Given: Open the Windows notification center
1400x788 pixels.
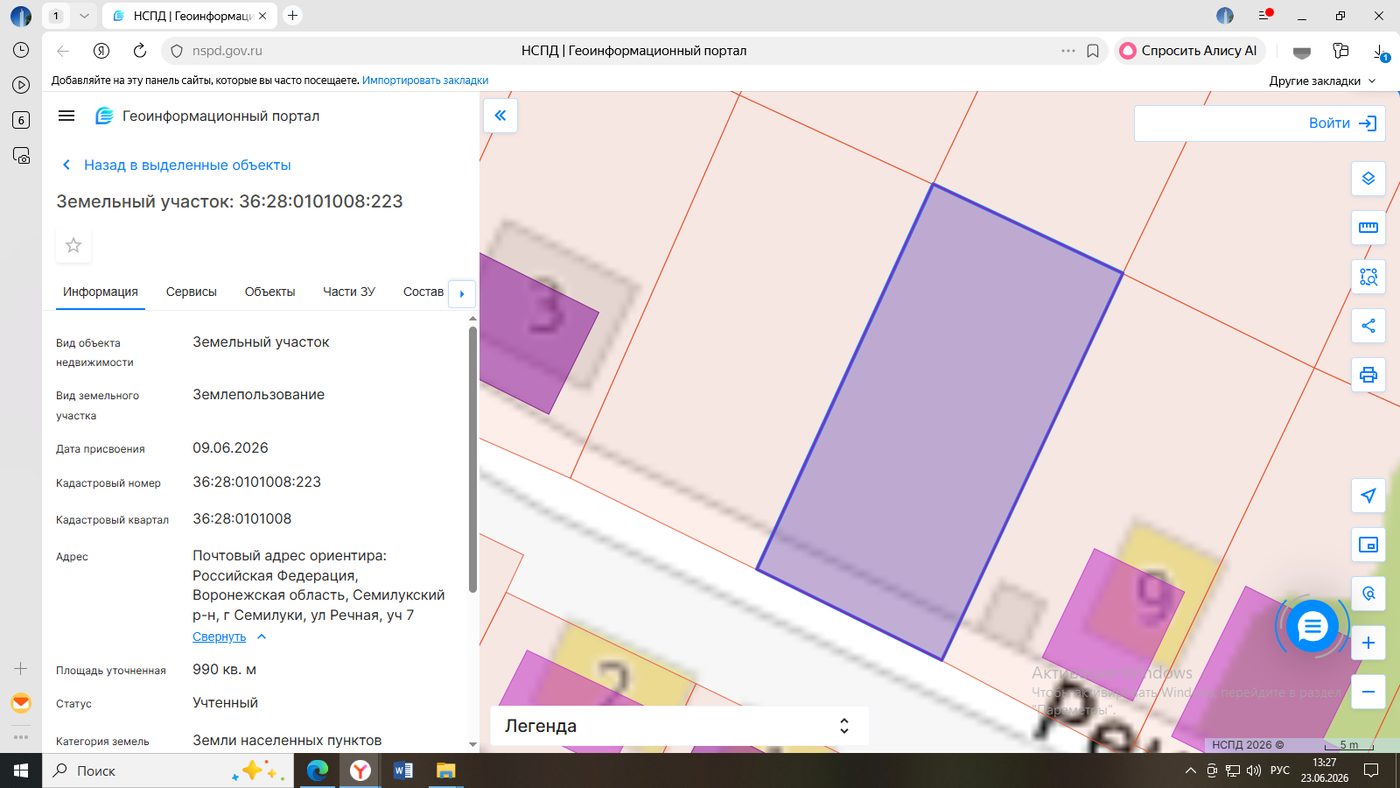Looking at the screenshot, I should (1370, 771).
